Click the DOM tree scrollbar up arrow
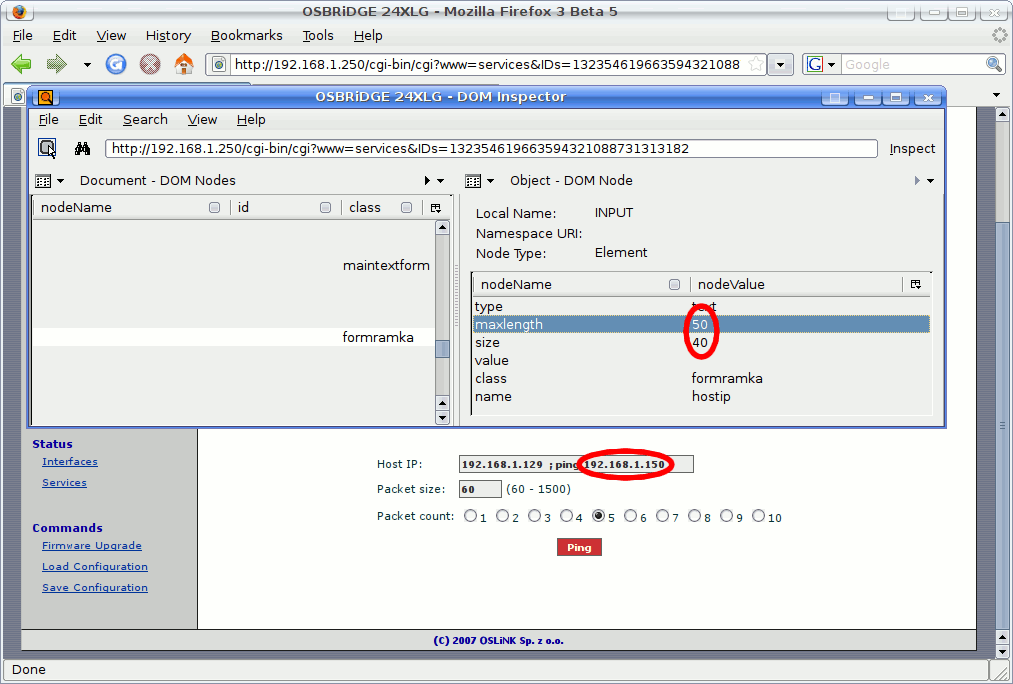 [x=442, y=227]
